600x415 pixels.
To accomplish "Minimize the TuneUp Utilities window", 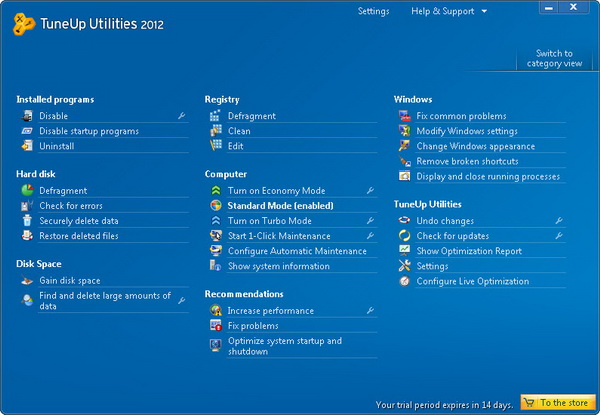I will click(x=549, y=8).
